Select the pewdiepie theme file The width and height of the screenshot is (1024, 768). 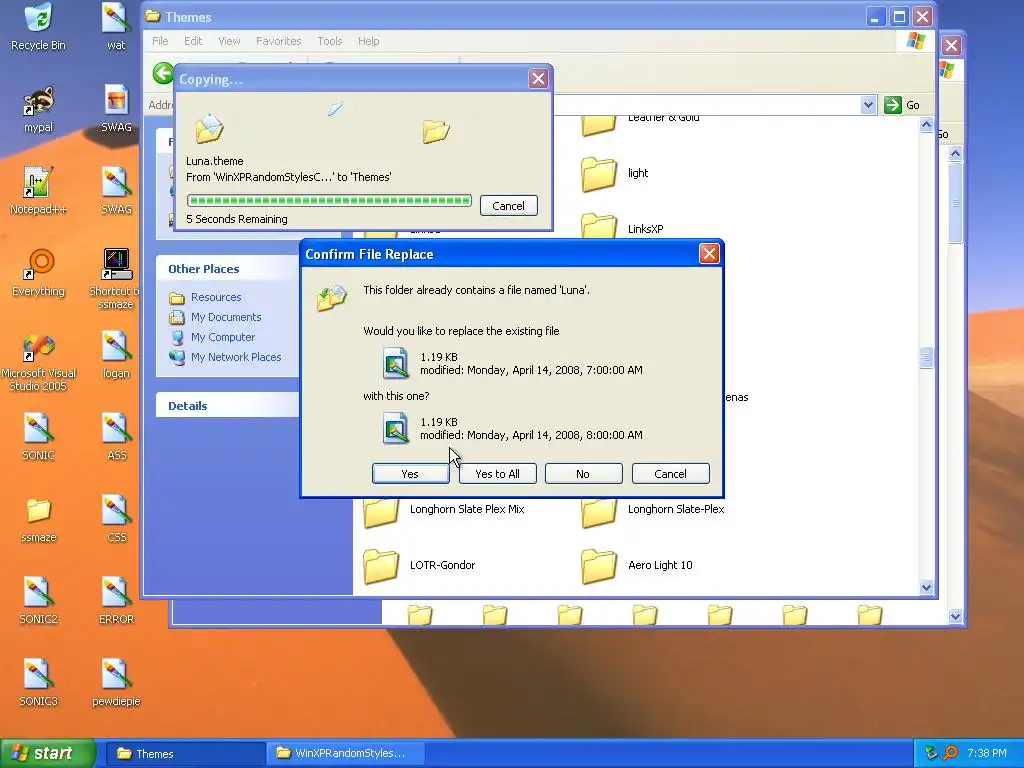(x=116, y=683)
